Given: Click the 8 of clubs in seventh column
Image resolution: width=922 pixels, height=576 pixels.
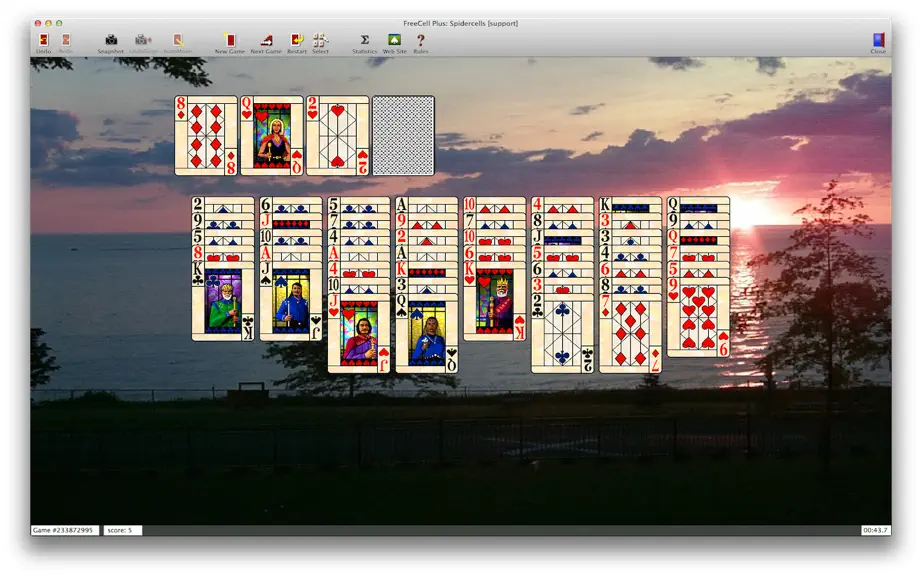Looking at the screenshot, I should coord(630,286).
